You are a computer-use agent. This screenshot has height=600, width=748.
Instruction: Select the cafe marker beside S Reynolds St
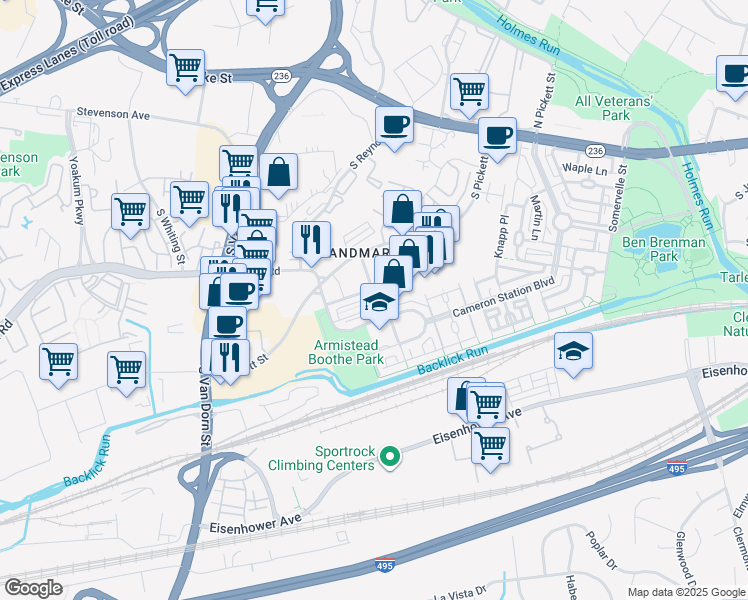pyautogui.click(x=394, y=128)
